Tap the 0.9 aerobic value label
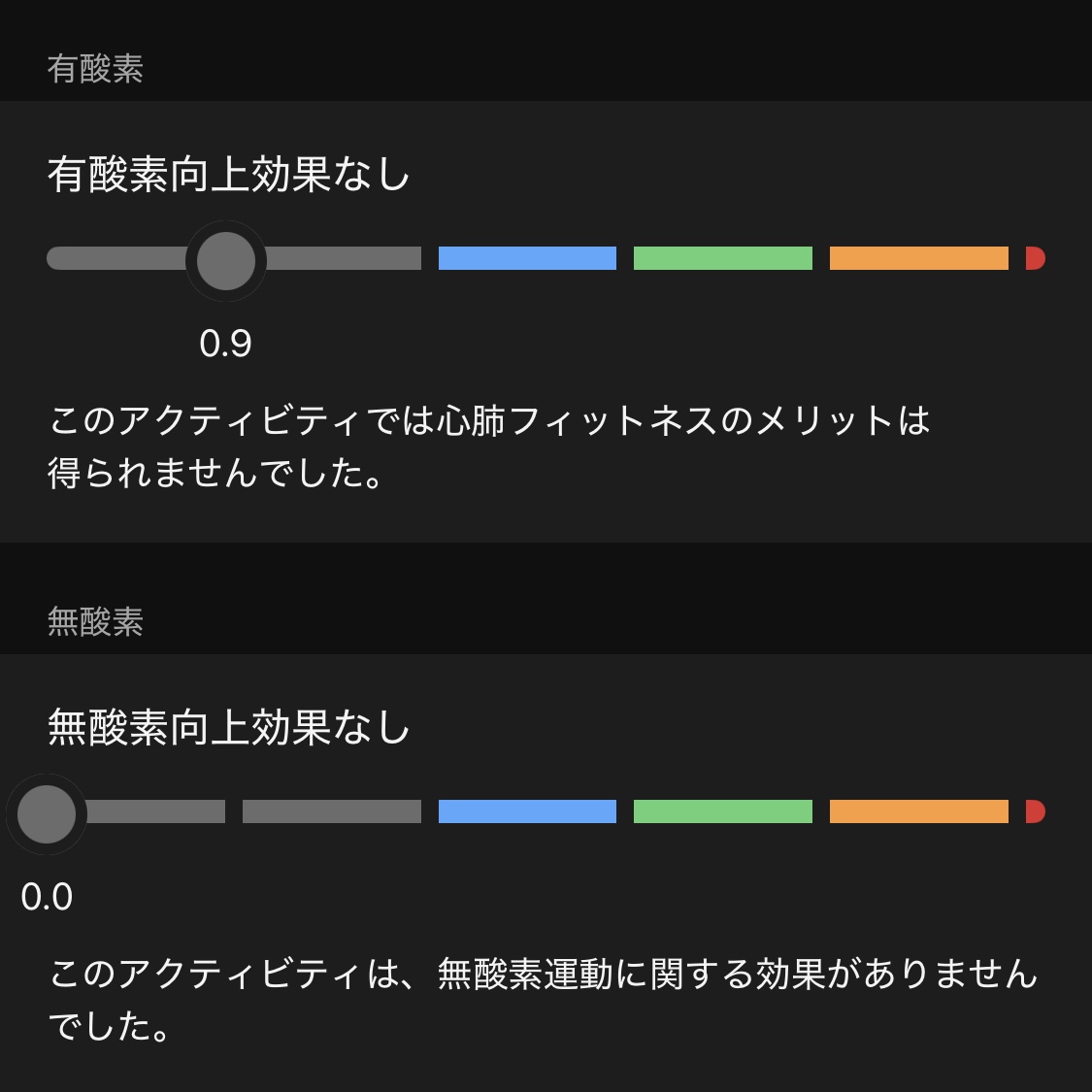The width and height of the screenshot is (1092, 1092). click(225, 344)
